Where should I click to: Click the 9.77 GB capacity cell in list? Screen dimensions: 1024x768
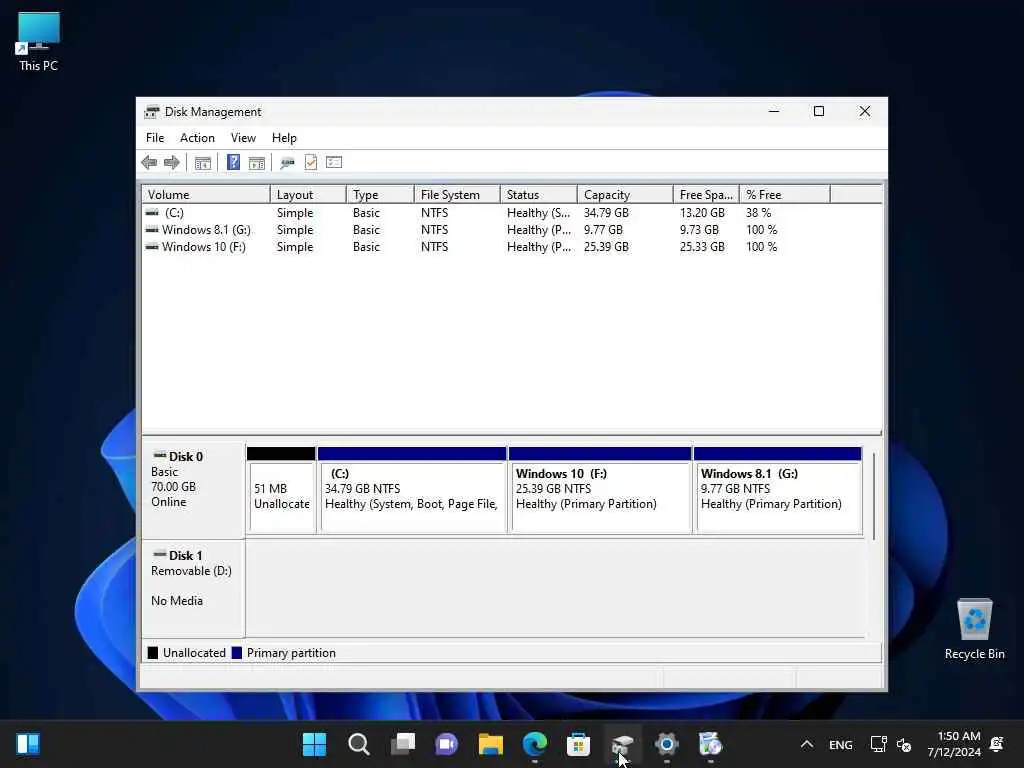pos(603,230)
